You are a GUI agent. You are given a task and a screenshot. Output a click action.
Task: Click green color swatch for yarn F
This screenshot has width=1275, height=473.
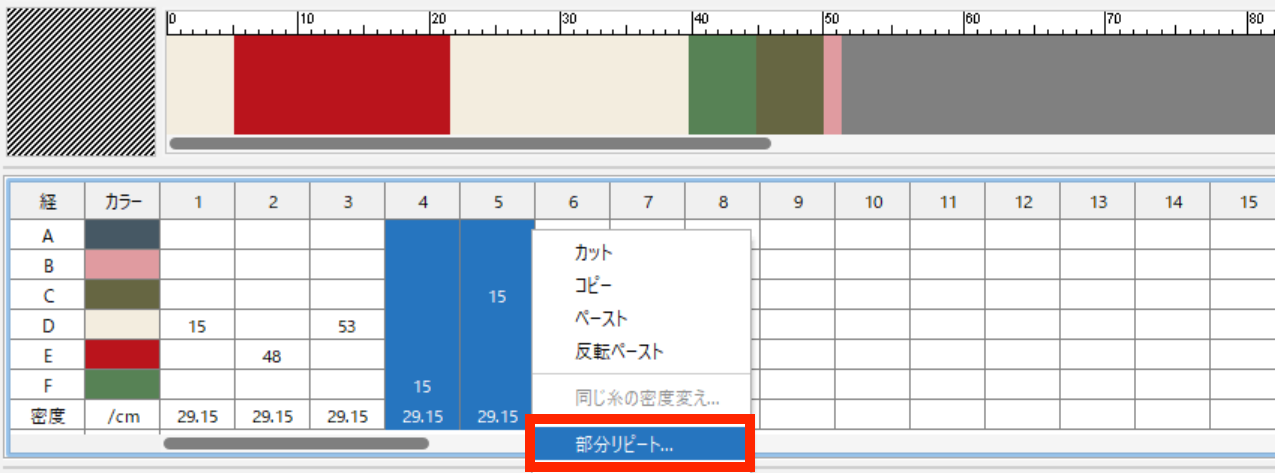click(x=123, y=385)
